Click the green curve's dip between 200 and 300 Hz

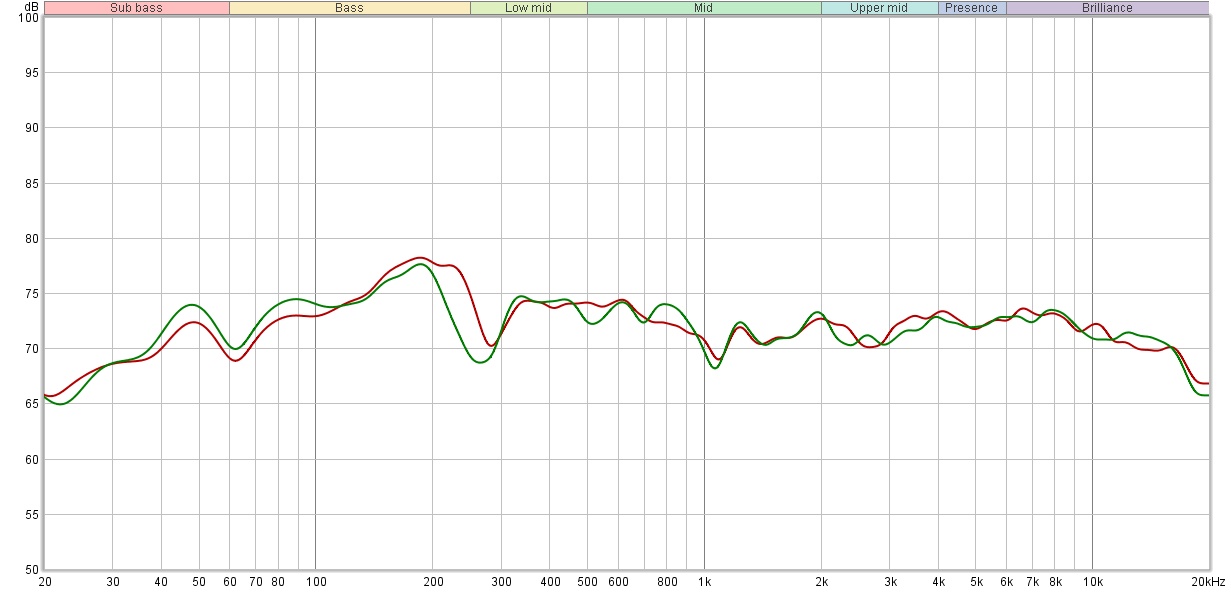pyautogui.click(x=480, y=362)
